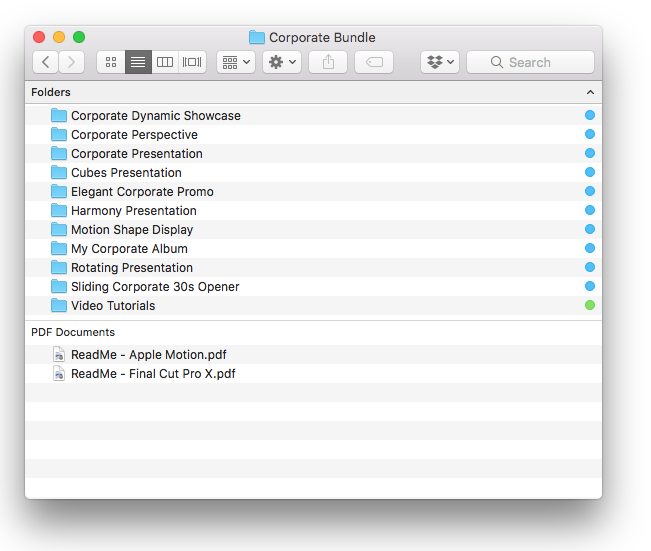Screen dimensions: 651x551
Task: Select the Cubes Presentation folder icon
Action: pyautogui.click(x=59, y=172)
